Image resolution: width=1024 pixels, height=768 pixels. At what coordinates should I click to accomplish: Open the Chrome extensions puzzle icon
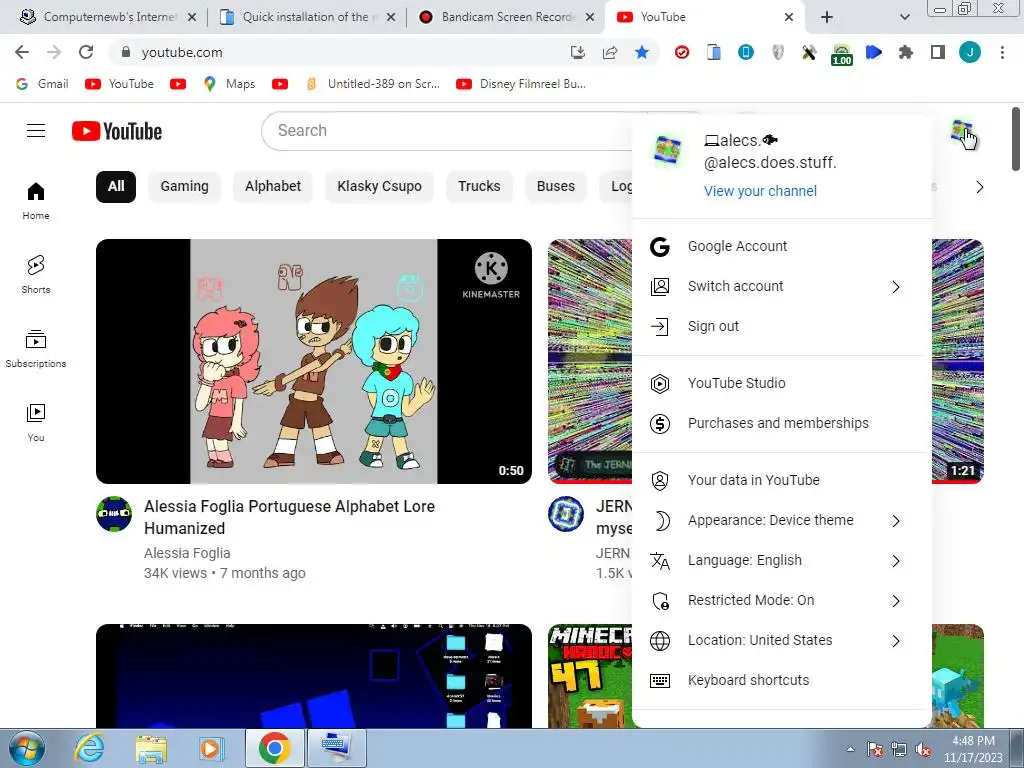905,52
